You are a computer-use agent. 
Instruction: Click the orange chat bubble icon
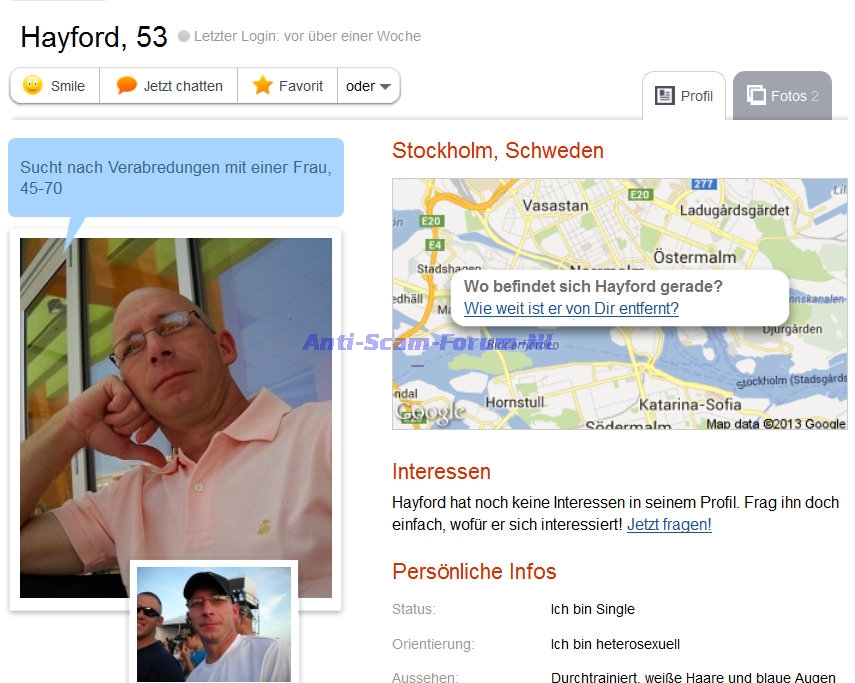[127, 86]
